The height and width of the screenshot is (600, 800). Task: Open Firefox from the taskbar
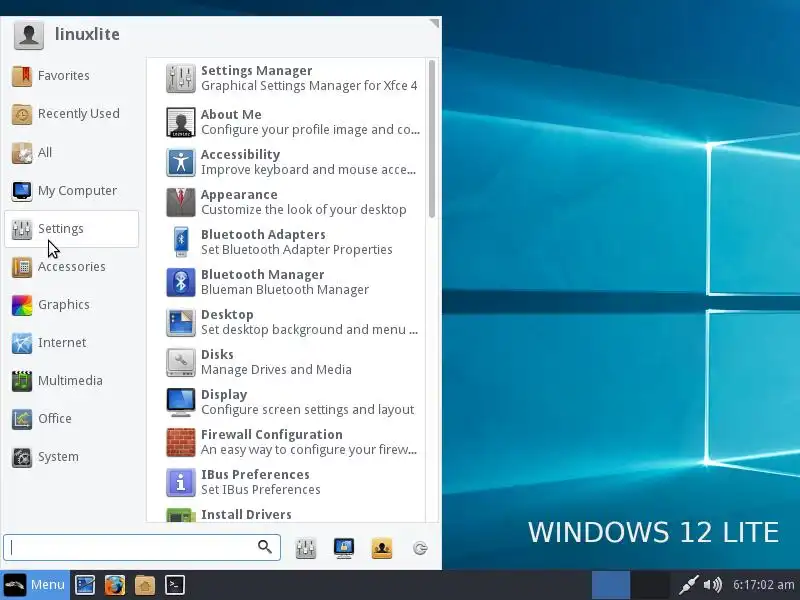tap(115, 585)
